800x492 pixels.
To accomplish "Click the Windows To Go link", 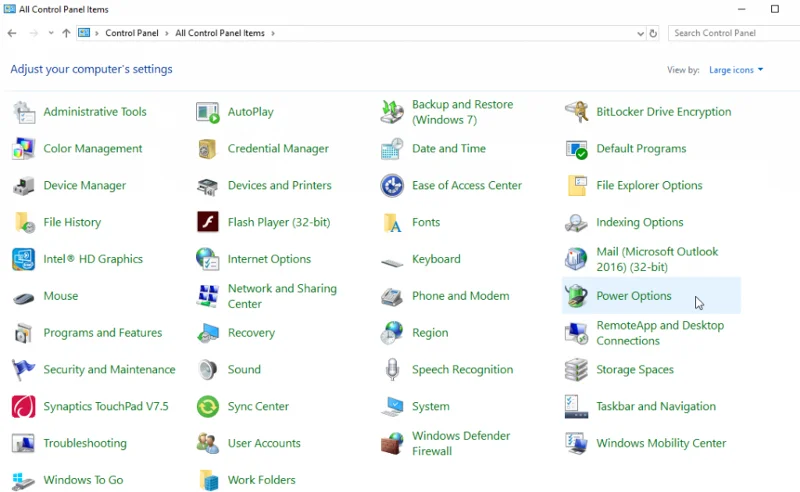I will tap(83, 480).
